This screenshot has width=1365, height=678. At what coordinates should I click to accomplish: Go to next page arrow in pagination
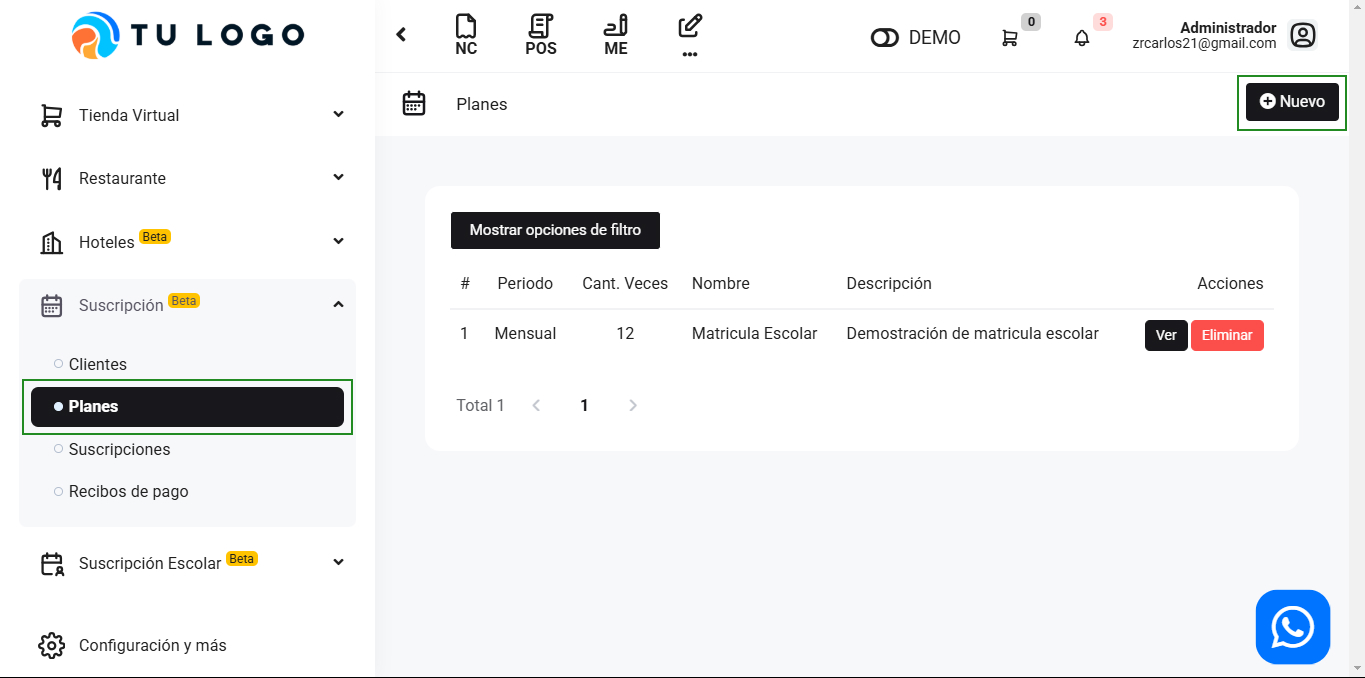pyautogui.click(x=632, y=405)
